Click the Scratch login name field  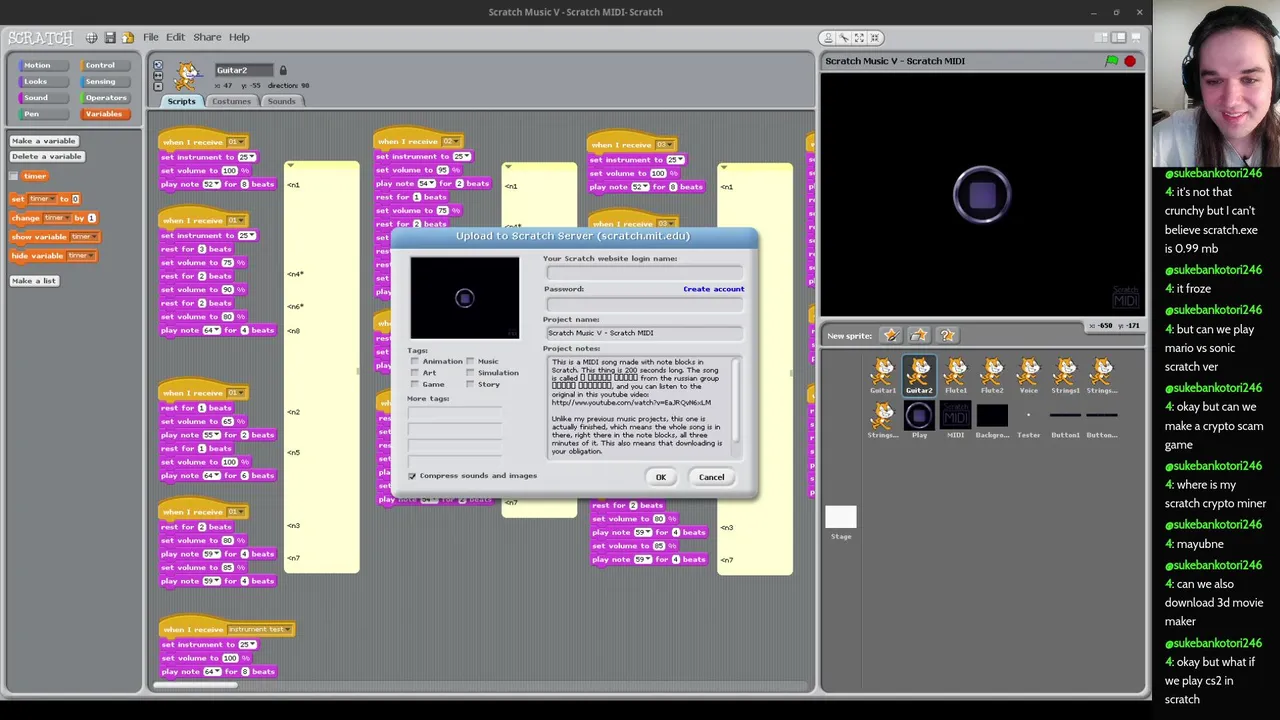tap(645, 272)
